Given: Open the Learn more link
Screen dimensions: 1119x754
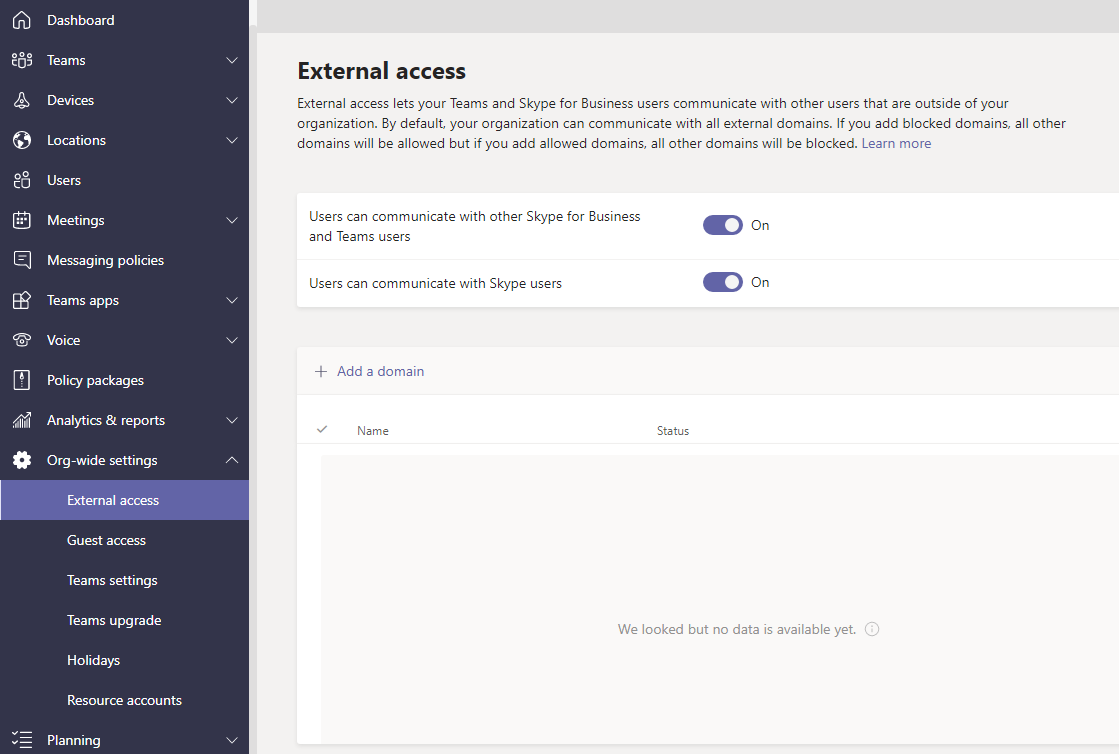Looking at the screenshot, I should point(896,143).
